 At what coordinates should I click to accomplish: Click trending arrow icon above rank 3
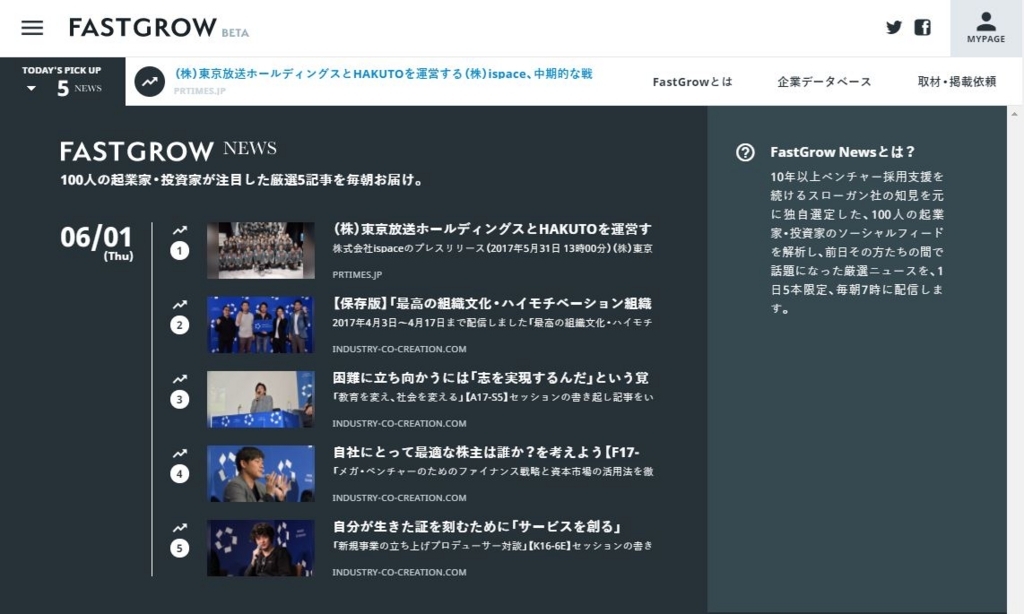[180, 380]
